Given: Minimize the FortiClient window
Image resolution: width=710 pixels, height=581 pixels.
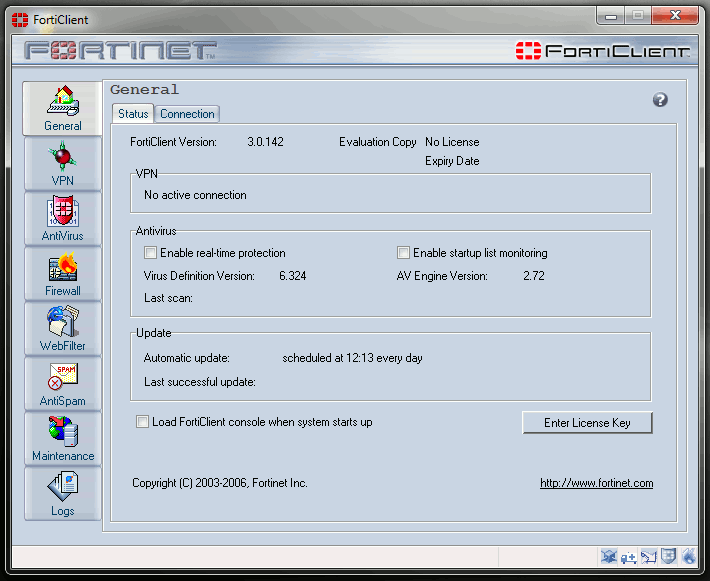Looking at the screenshot, I should tap(611, 16).
